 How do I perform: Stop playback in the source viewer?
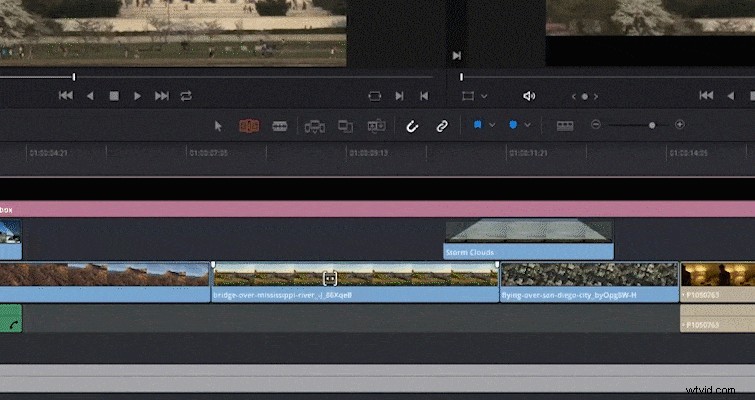[114, 96]
